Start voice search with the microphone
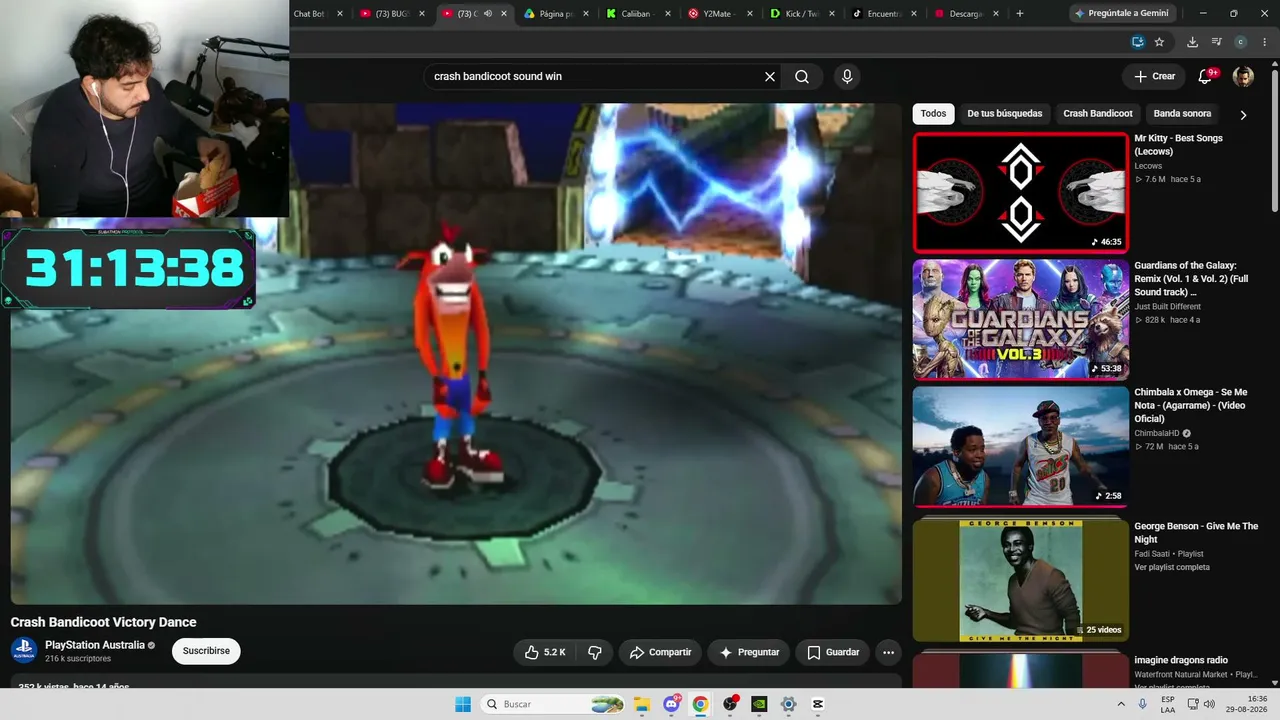Screen dimensions: 1280x720 coord(847,77)
